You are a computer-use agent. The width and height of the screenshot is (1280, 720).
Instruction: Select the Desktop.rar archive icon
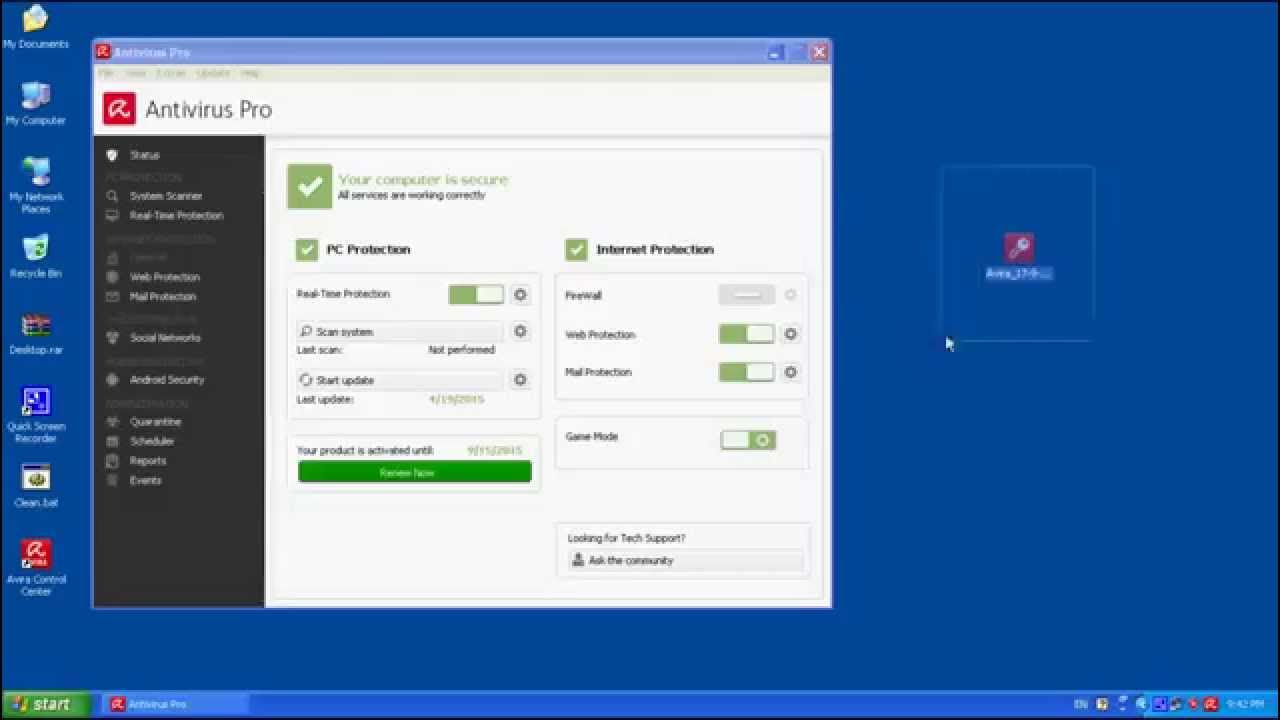coord(36,334)
